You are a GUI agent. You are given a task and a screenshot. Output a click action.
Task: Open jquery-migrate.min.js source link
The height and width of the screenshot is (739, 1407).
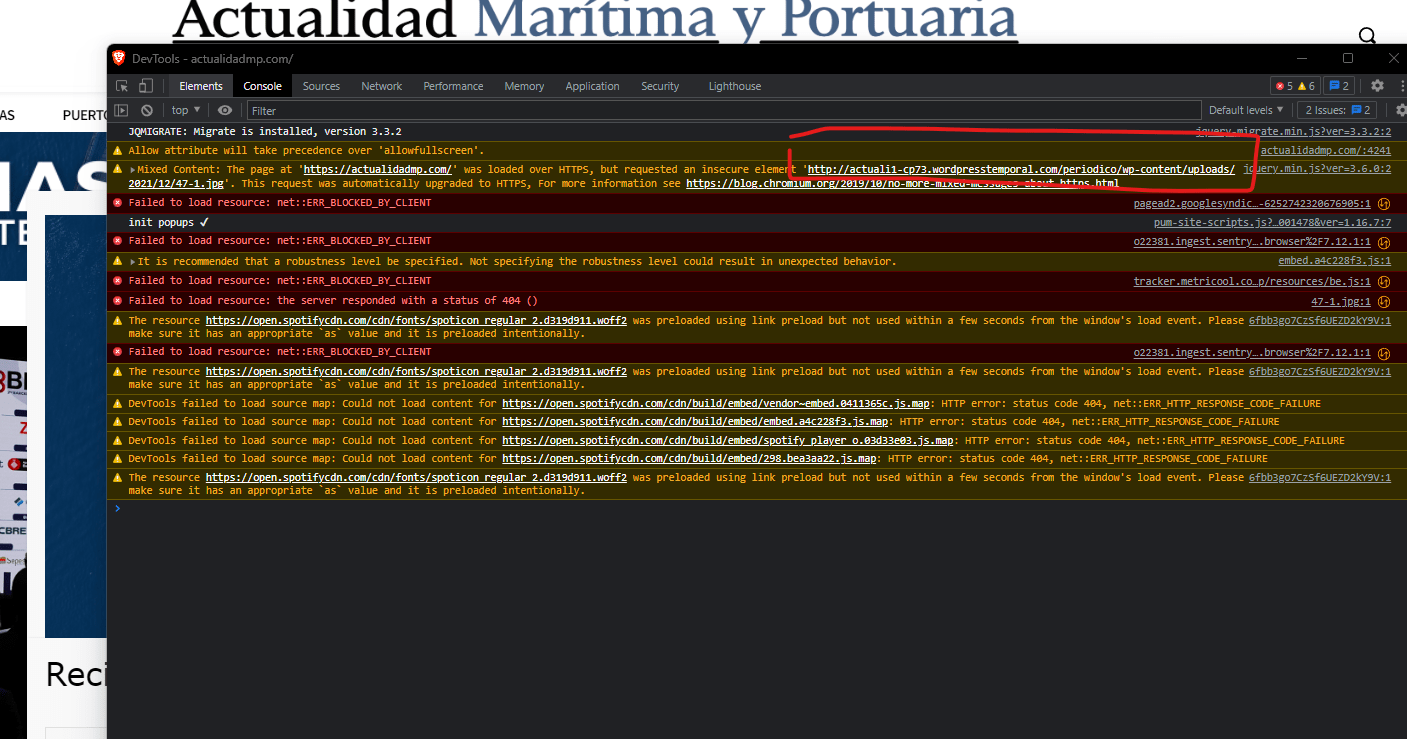(1293, 132)
